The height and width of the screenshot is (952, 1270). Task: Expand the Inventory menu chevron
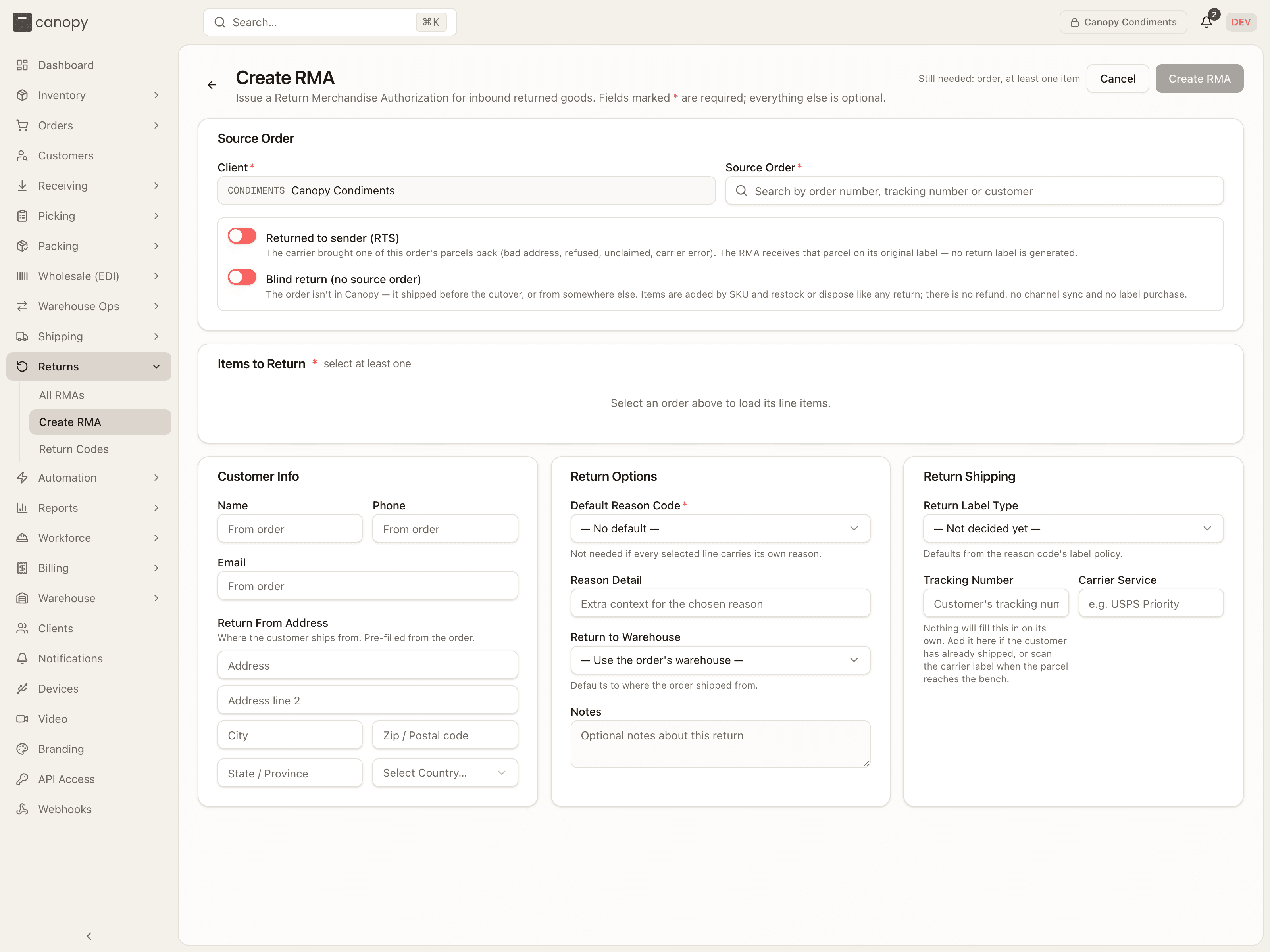(156, 95)
